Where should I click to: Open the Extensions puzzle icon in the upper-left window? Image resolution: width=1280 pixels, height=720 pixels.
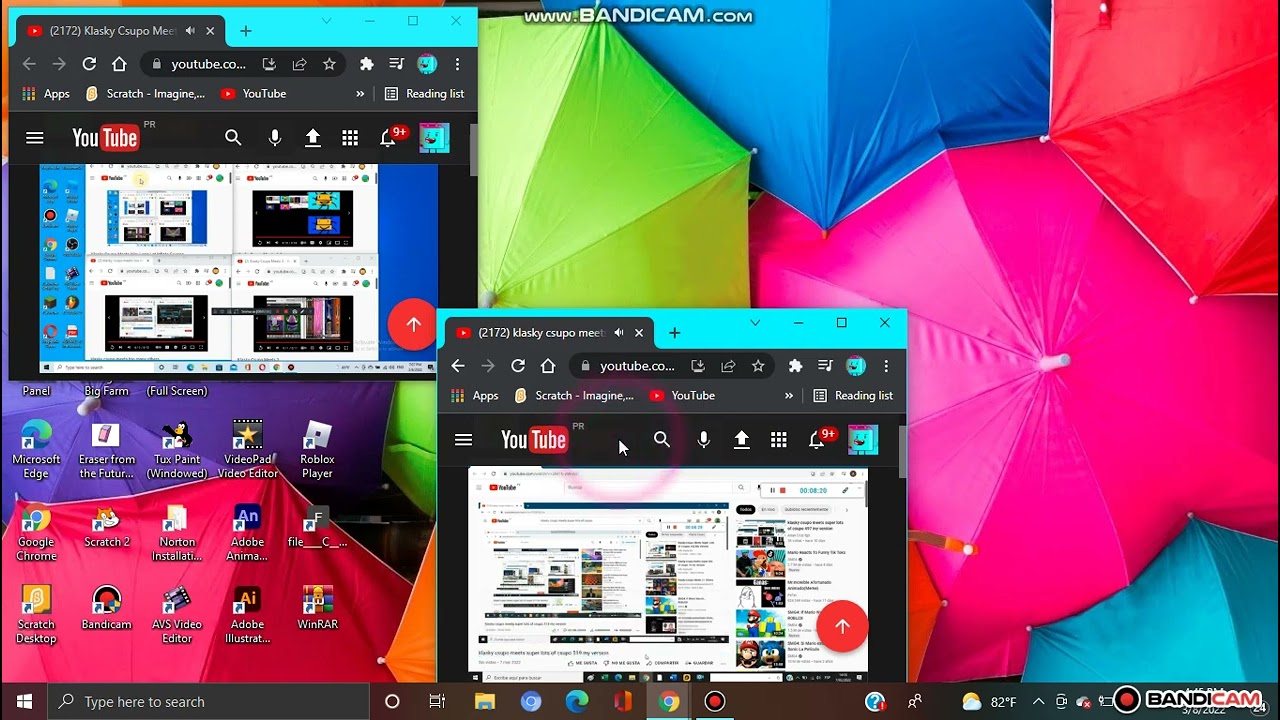coord(366,64)
